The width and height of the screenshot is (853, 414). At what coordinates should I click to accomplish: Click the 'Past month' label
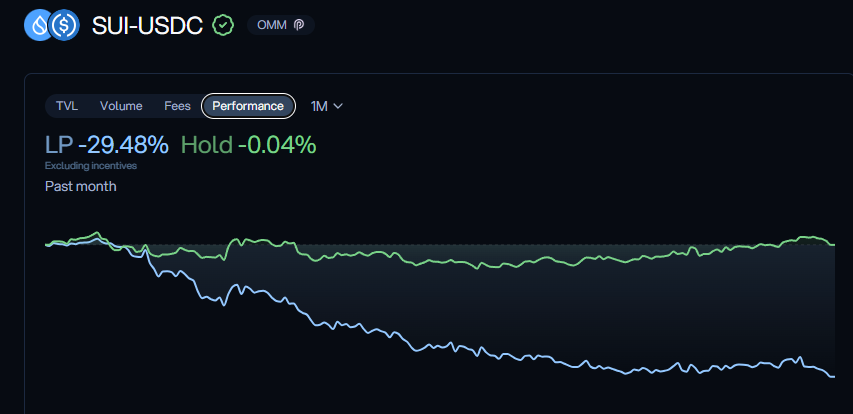[x=81, y=187]
